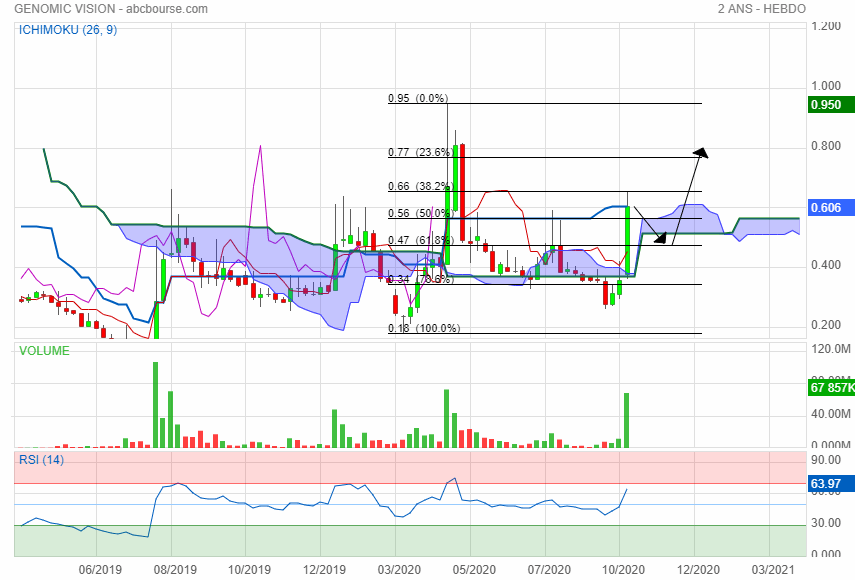Select the 0.47 (61.8%) Fibonacci label
The height and width of the screenshot is (580, 855).
pyautogui.click(x=419, y=240)
